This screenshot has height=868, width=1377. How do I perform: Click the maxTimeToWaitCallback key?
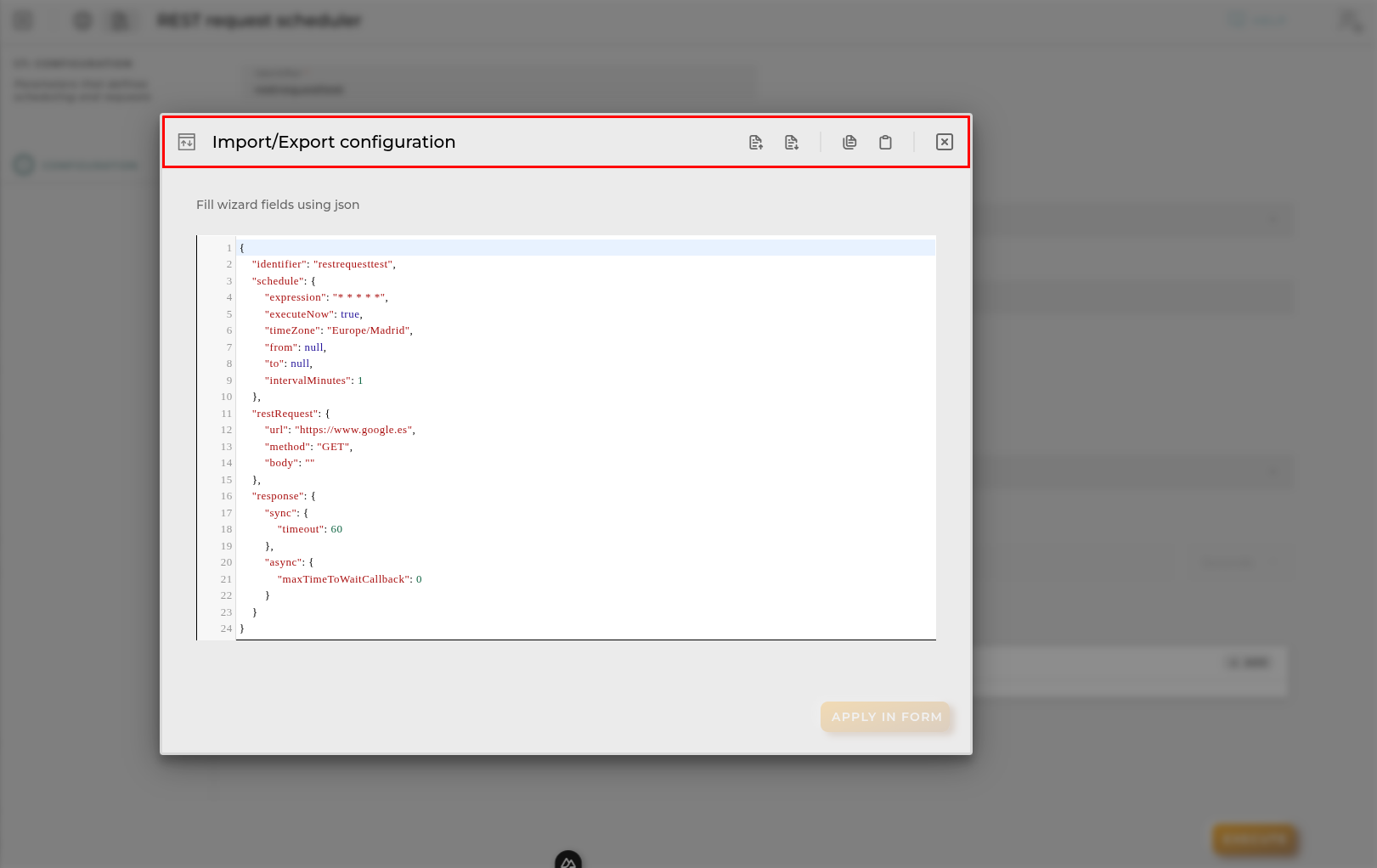(343, 579)
